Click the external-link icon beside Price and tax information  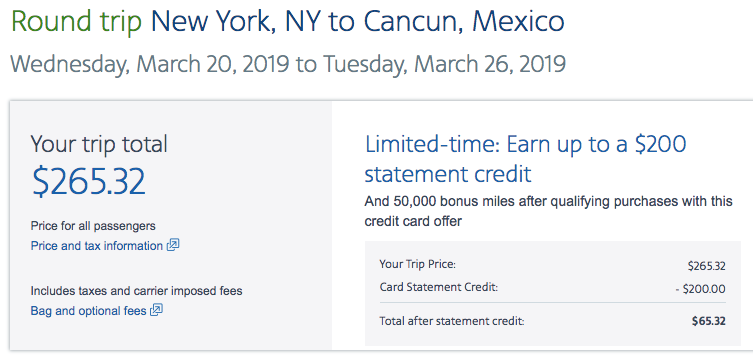(x=173, y=245)
